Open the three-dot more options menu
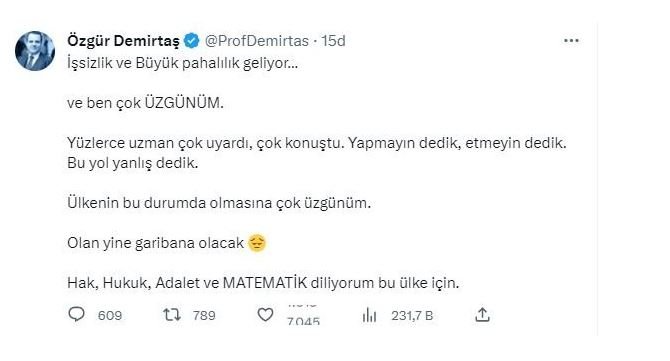 (571, 41)
